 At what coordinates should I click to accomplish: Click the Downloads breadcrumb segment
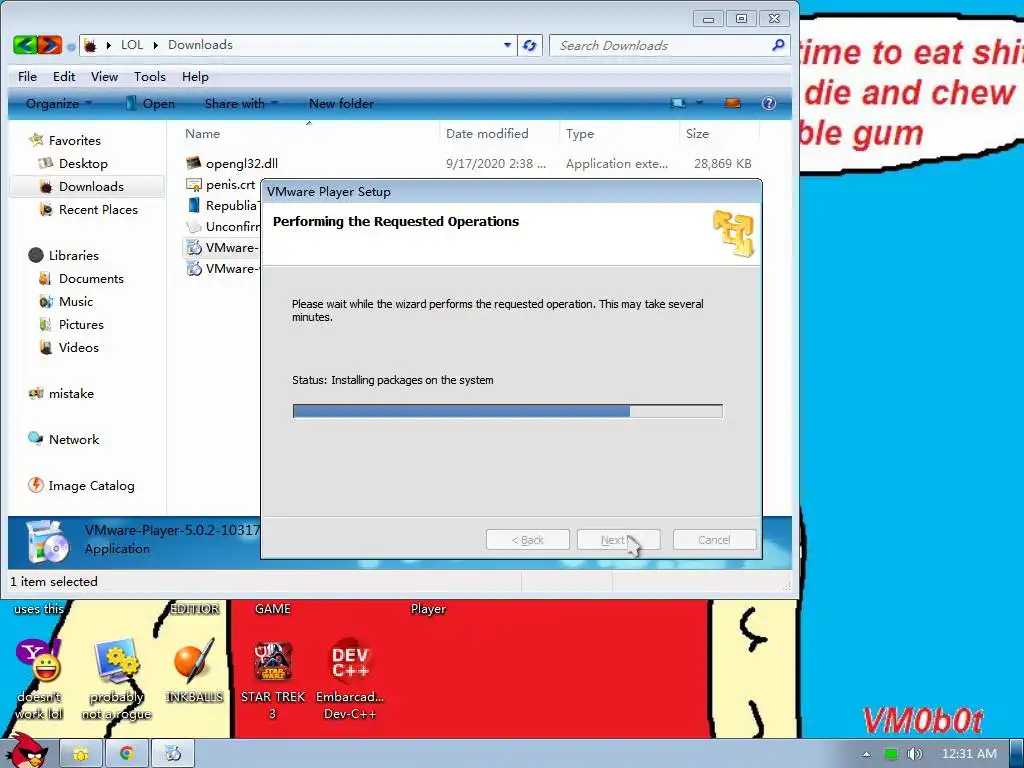click(200, 45)
